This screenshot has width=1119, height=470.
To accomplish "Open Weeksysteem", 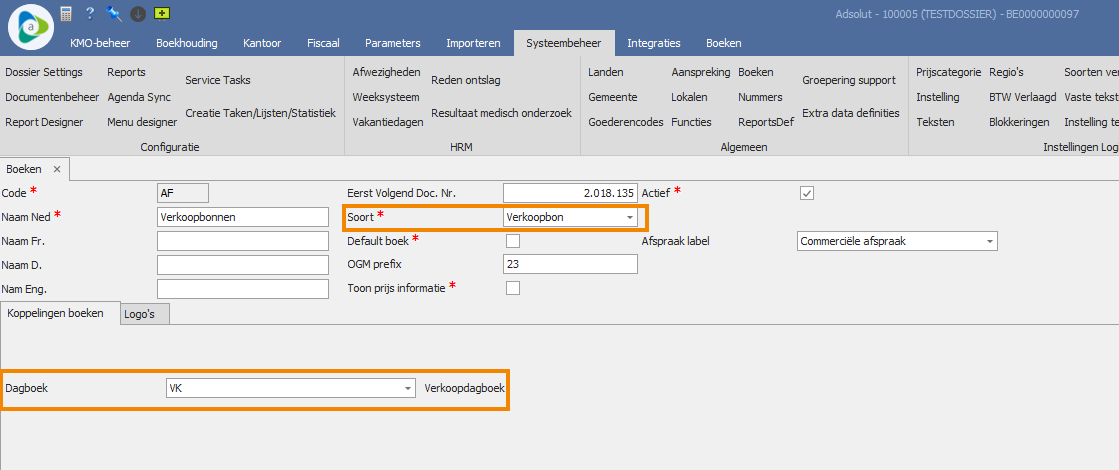I will [385, 97].
